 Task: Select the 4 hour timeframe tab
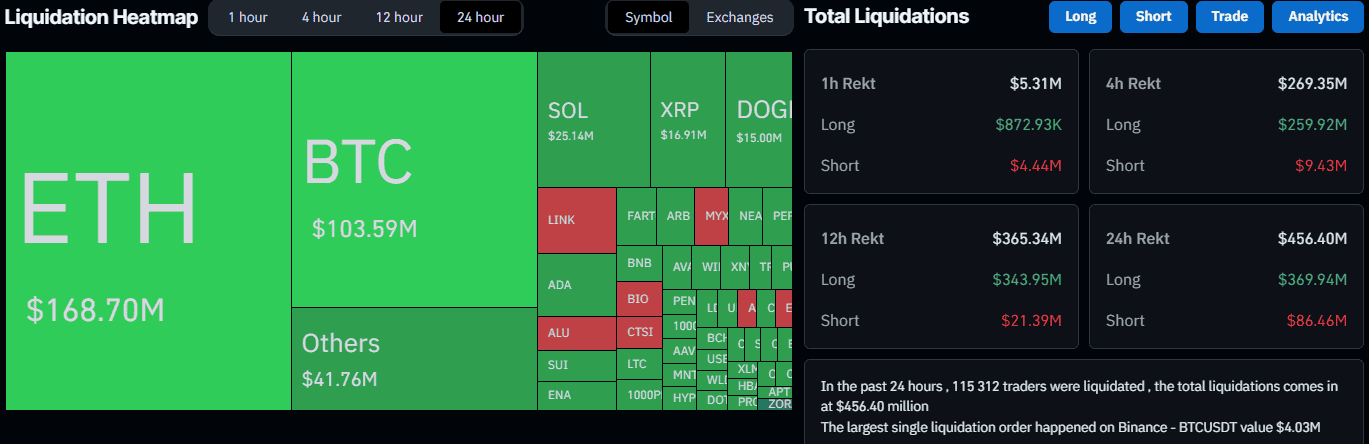[x=321, y=17]
